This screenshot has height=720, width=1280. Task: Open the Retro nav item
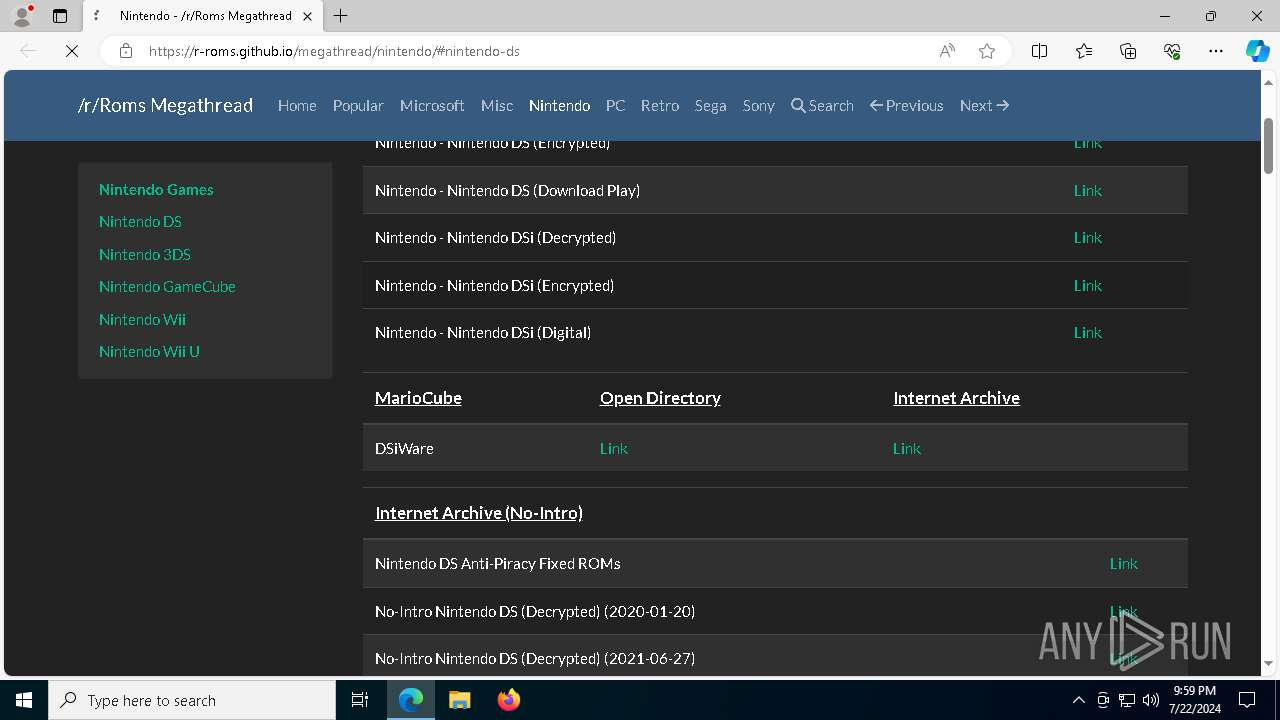[x=660, y=105]
